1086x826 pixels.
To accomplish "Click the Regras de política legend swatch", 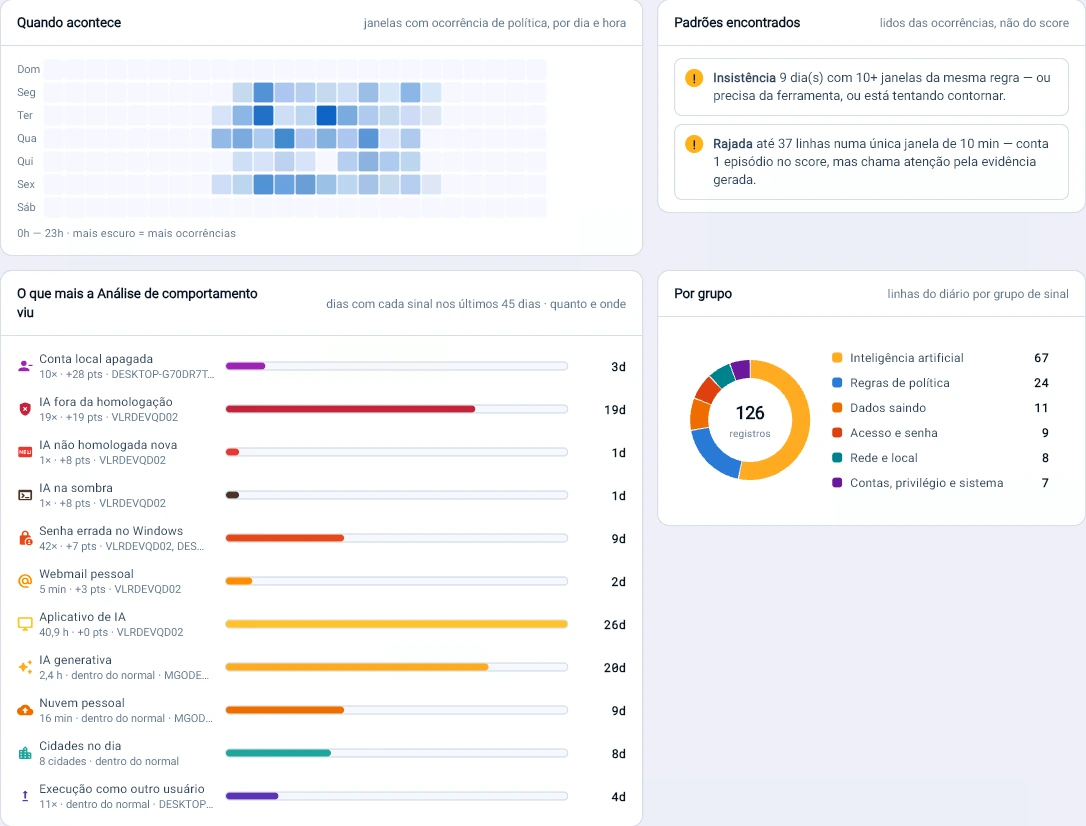I will [x=837, y=383].
